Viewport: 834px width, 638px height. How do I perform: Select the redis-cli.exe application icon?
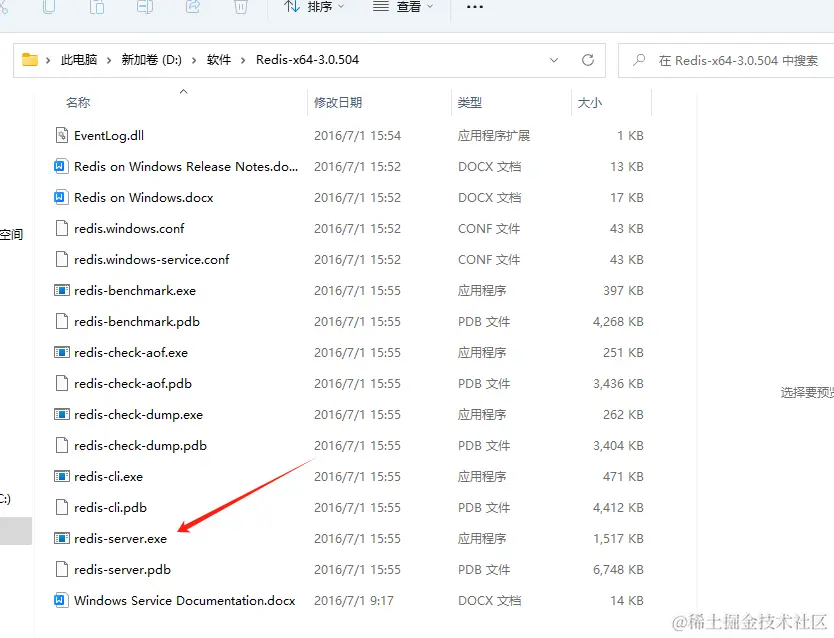tap(62, 476)
